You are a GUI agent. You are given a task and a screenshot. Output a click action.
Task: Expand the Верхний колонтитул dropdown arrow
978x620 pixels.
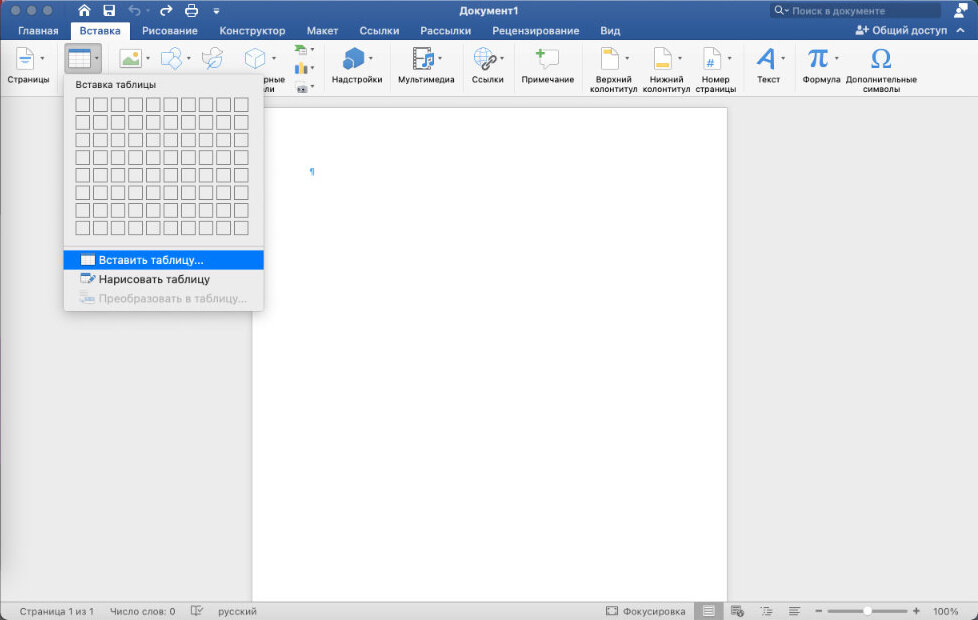[627, 59]
